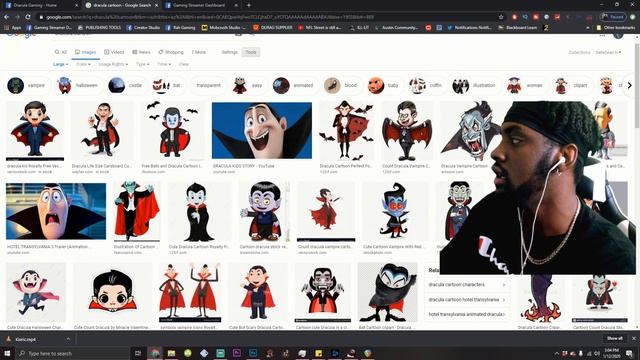Switch to the News results tab

(x=141, y=52)
